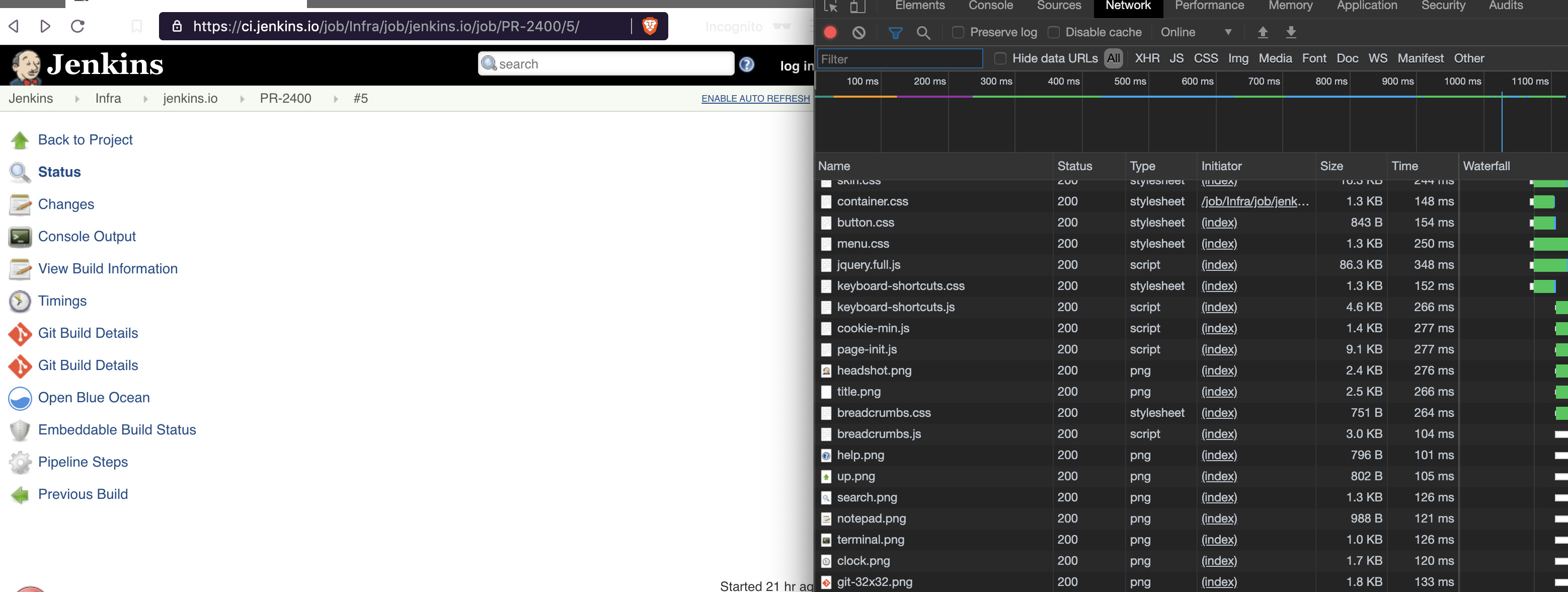Select the headshot.png request row

pos(1191,371)
